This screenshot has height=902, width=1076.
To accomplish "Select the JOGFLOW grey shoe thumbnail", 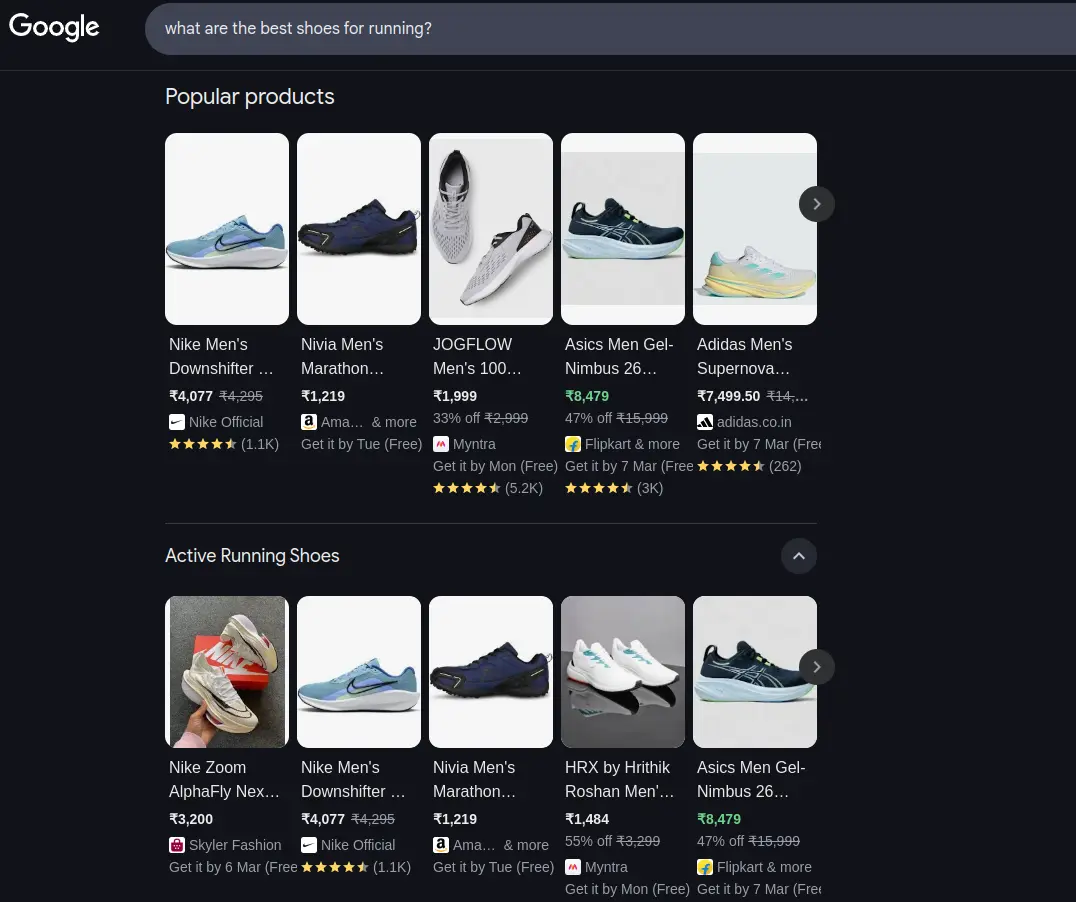I will 491,229.
